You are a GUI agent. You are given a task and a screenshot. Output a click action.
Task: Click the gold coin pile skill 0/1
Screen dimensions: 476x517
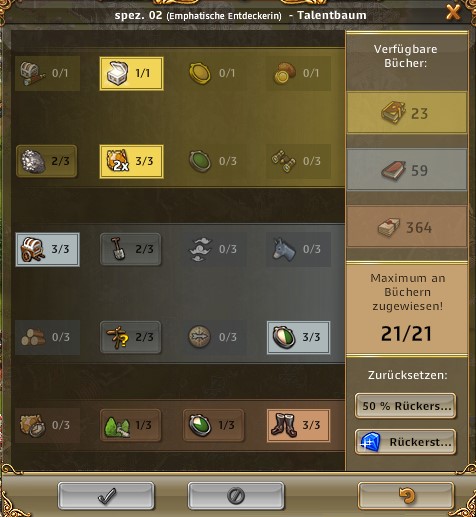pyautogui.click(x=298, y=73)
